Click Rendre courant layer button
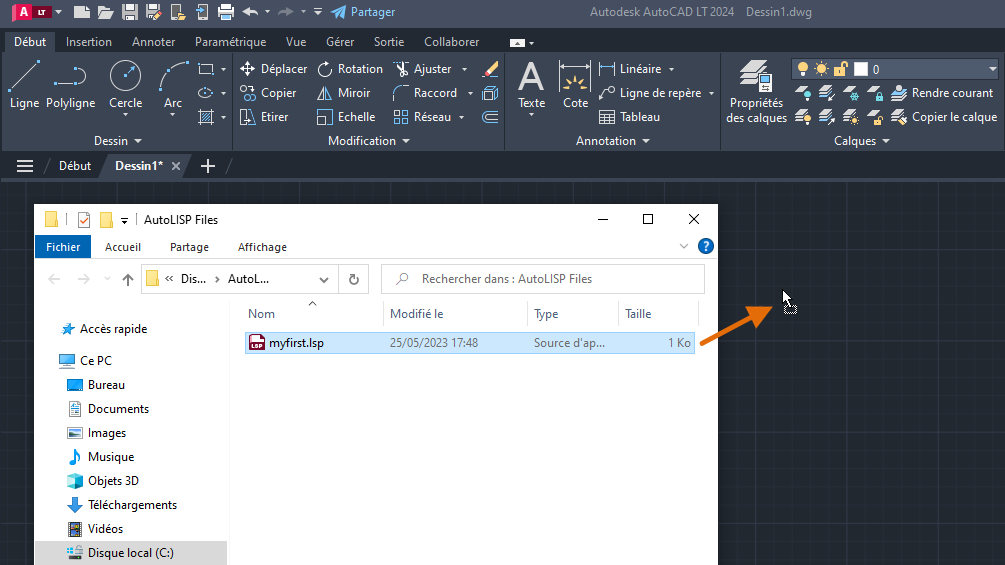This screenshot has height=565, width=1005. [942, 93]
